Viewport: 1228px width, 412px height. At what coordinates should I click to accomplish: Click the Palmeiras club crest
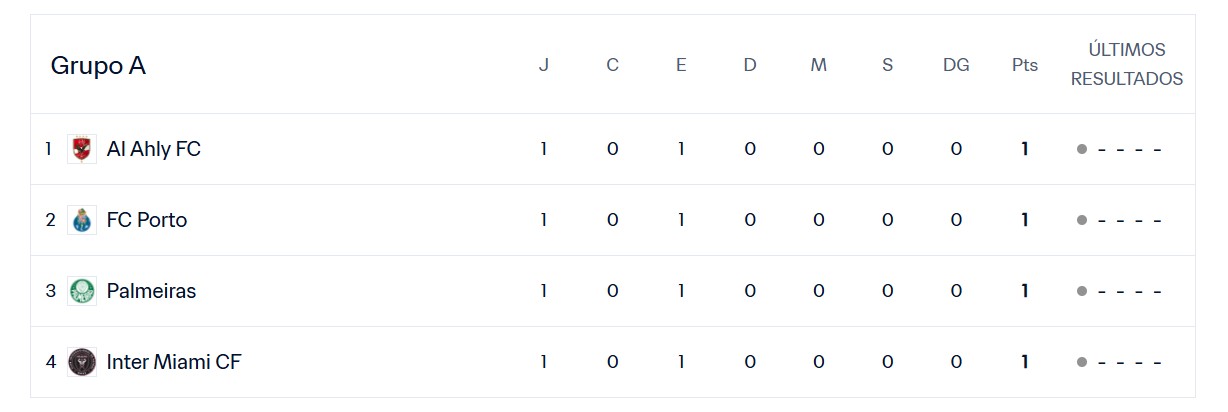coord(82,291)
